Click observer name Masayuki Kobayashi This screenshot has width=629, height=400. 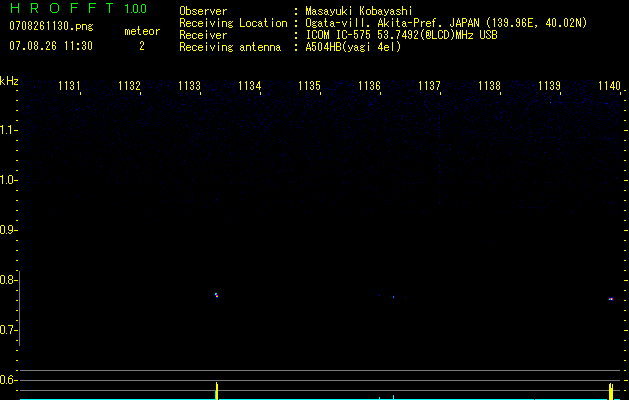tap(359, 11)
